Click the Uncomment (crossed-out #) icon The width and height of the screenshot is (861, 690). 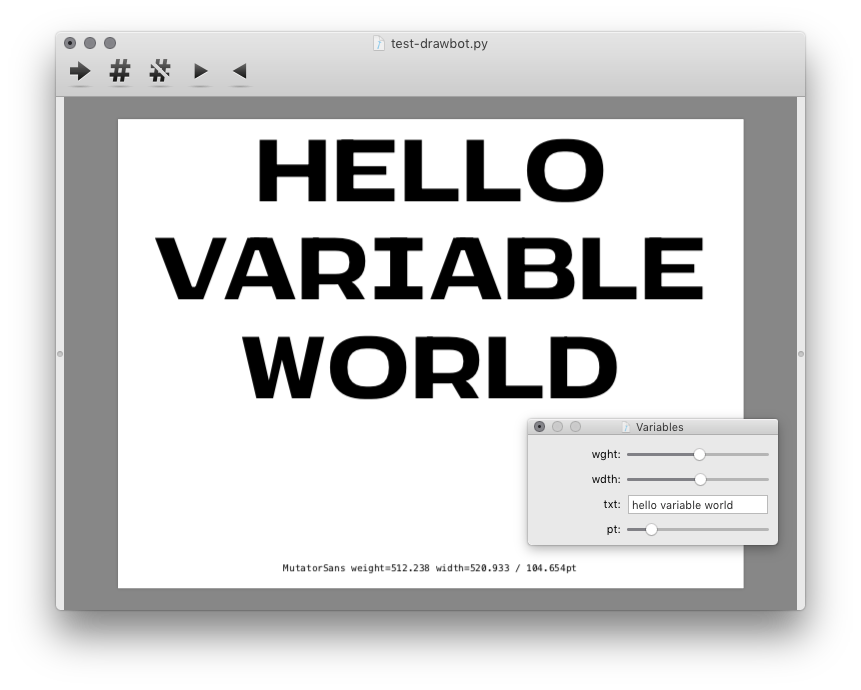pos(160,71)
